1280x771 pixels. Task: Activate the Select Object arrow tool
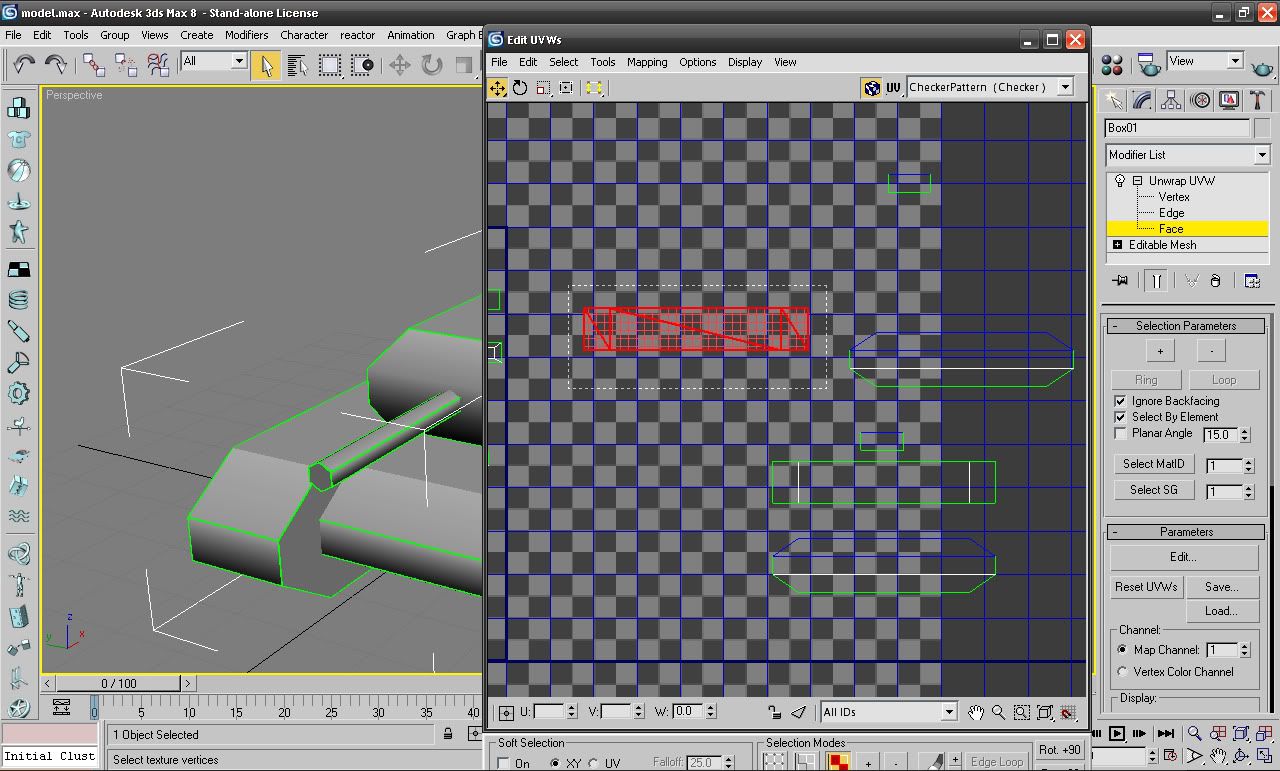tap(265, 65)
